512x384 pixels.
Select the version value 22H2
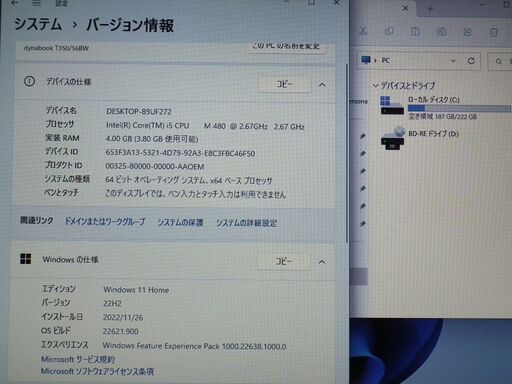point(112,303)
